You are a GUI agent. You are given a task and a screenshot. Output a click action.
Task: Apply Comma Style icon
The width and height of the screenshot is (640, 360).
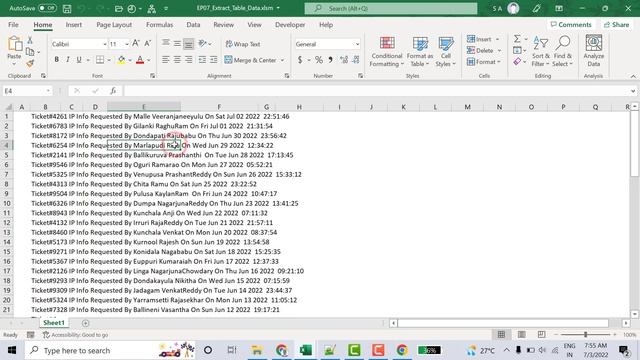(330, 60)
